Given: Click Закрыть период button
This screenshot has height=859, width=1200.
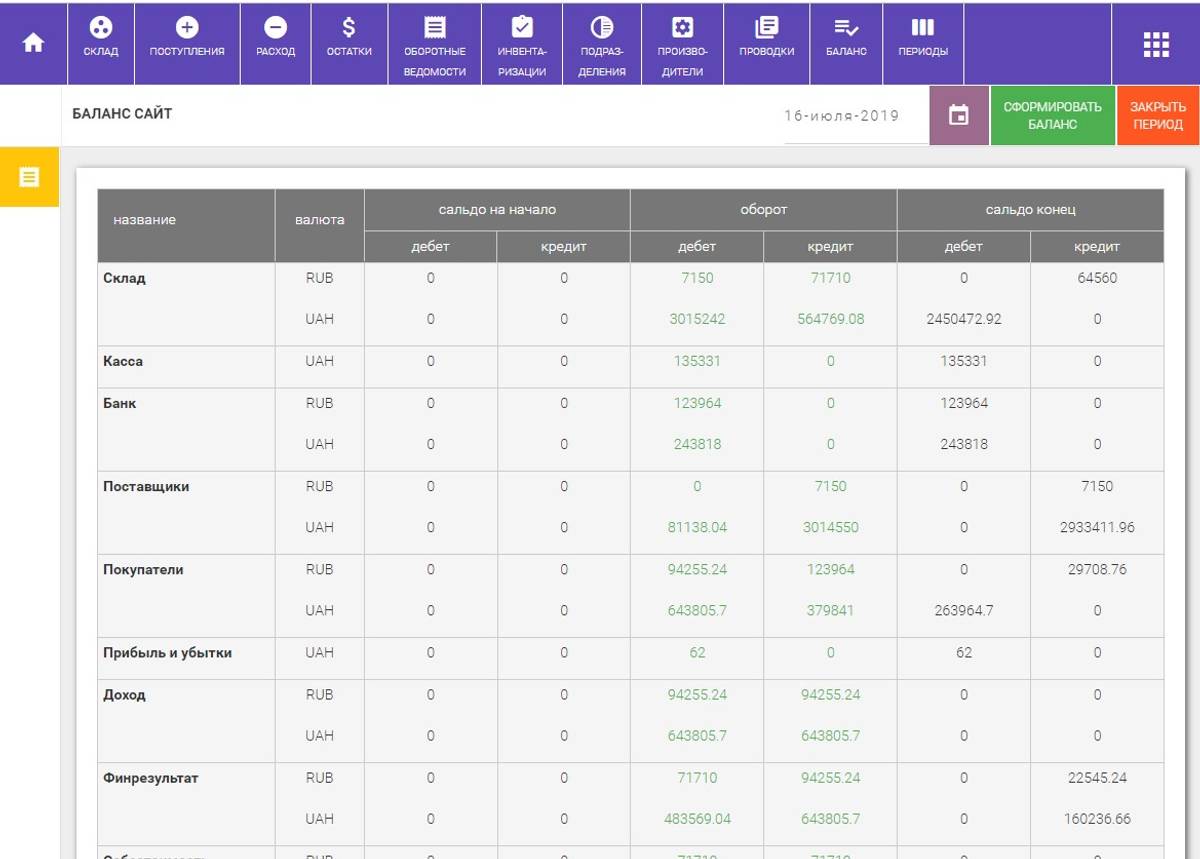Looking at the screenshot, I should (x=1158, y=116).
